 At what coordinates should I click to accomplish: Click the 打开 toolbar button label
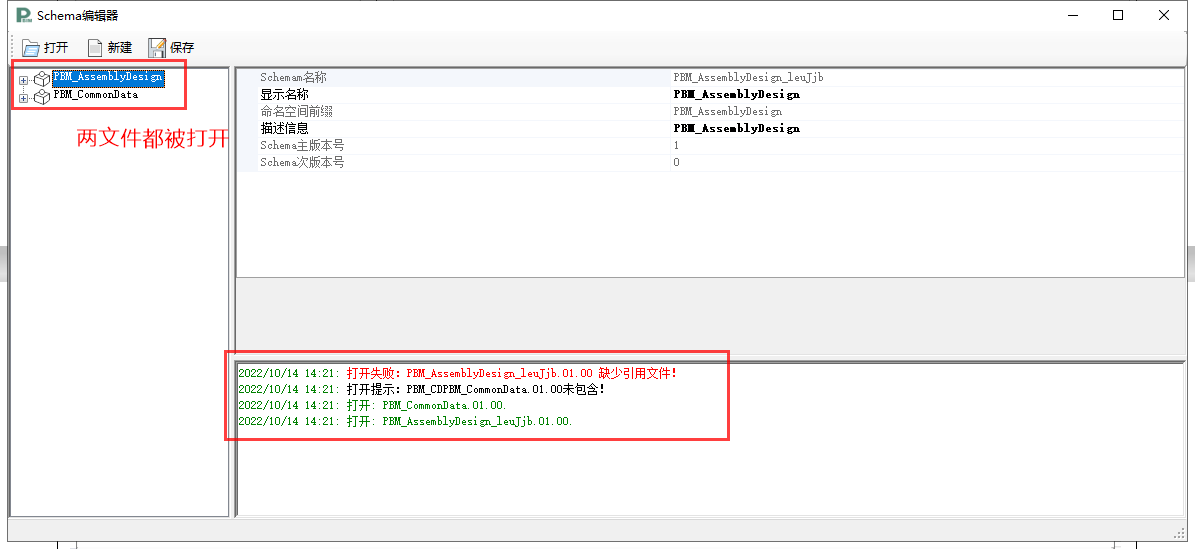(x=56, y=47)
